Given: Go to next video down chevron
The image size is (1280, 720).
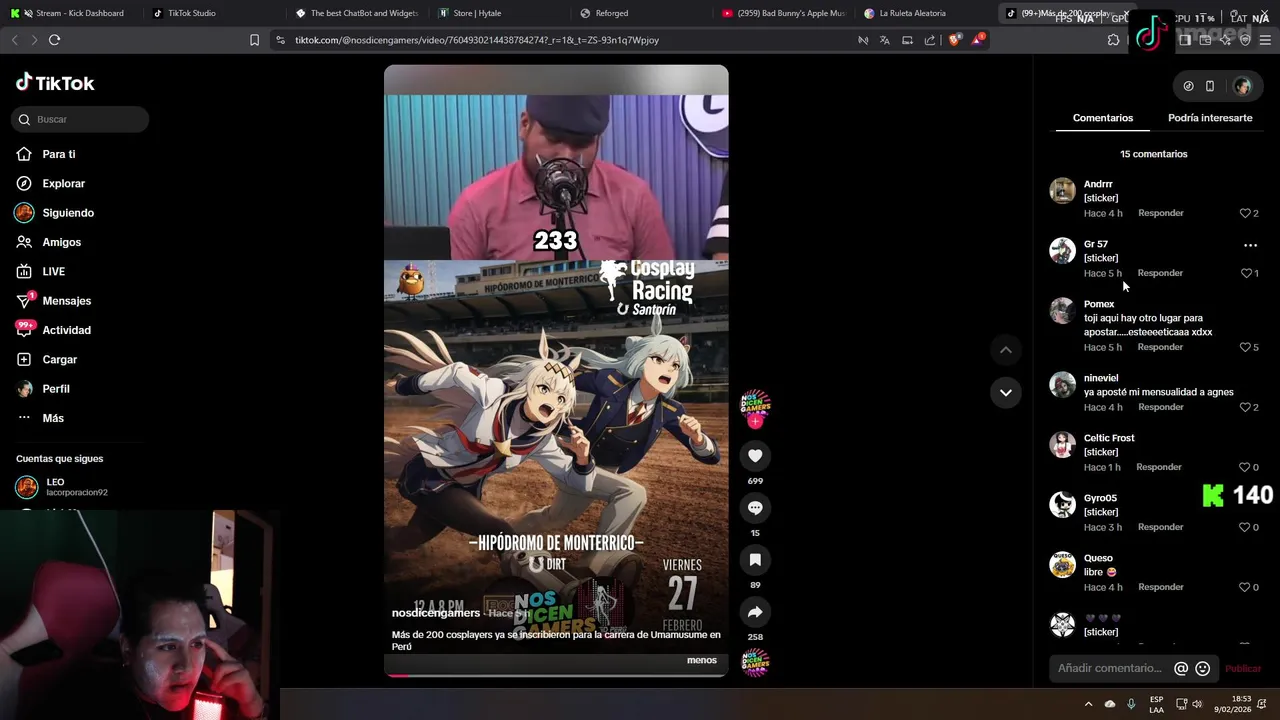Looking at the screenshot, I should (1005, 392).
